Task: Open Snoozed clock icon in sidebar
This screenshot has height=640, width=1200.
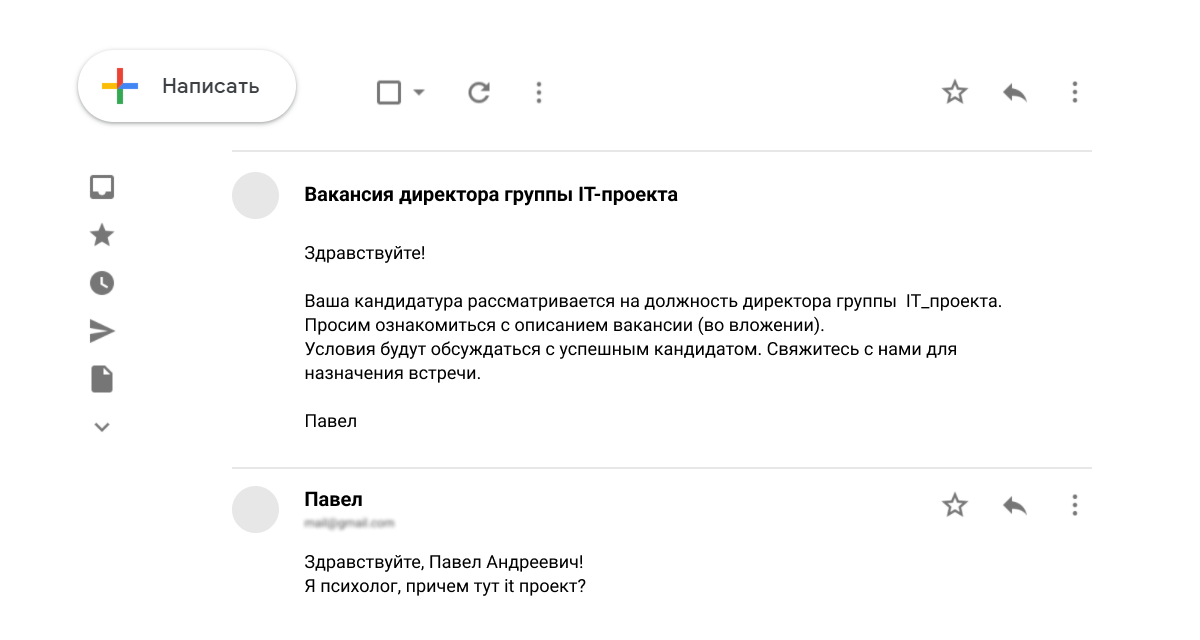Action: [102, 283]
